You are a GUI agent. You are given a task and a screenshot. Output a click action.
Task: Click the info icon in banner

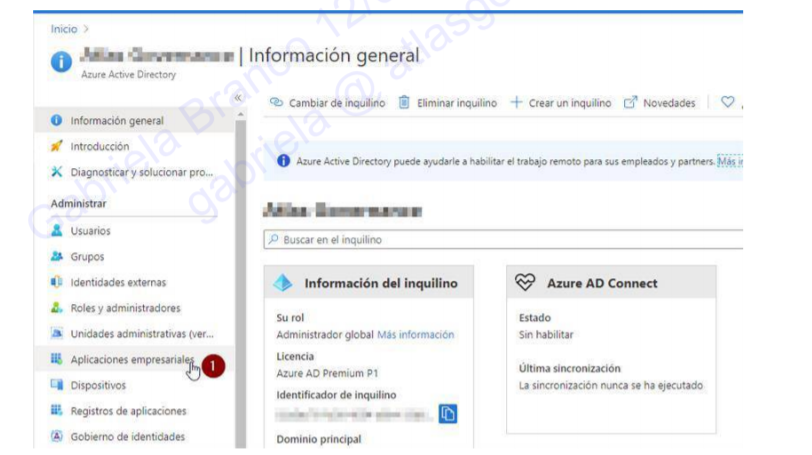[x=283, y=161]
